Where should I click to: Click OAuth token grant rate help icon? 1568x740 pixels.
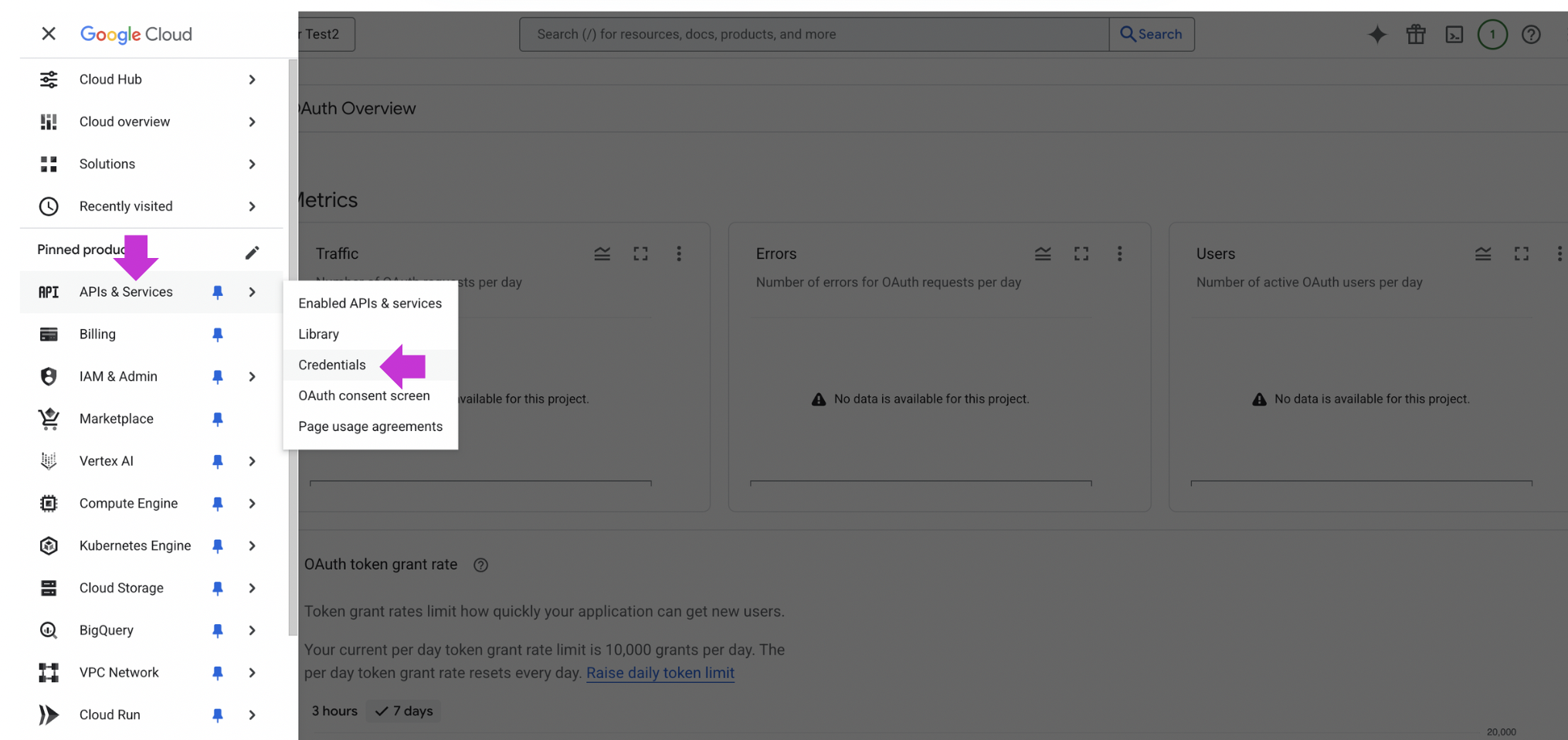[480, 565]
